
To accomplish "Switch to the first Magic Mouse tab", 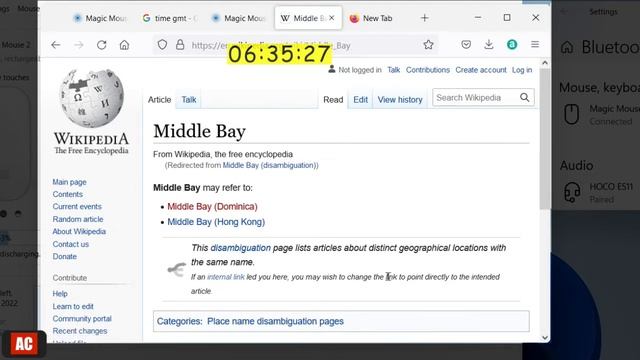I will 100,18.
